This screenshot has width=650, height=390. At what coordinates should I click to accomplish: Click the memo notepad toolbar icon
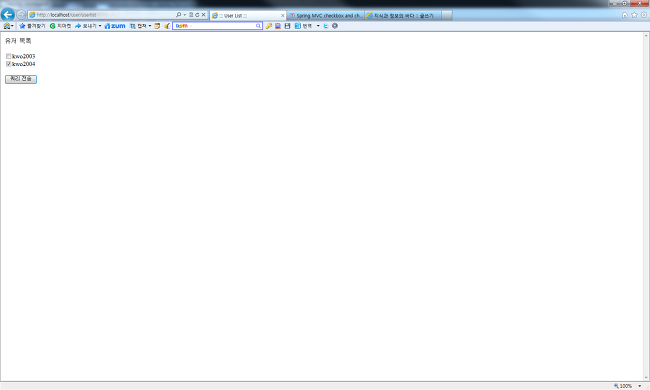pyautogui.click(x=157, y=26)
